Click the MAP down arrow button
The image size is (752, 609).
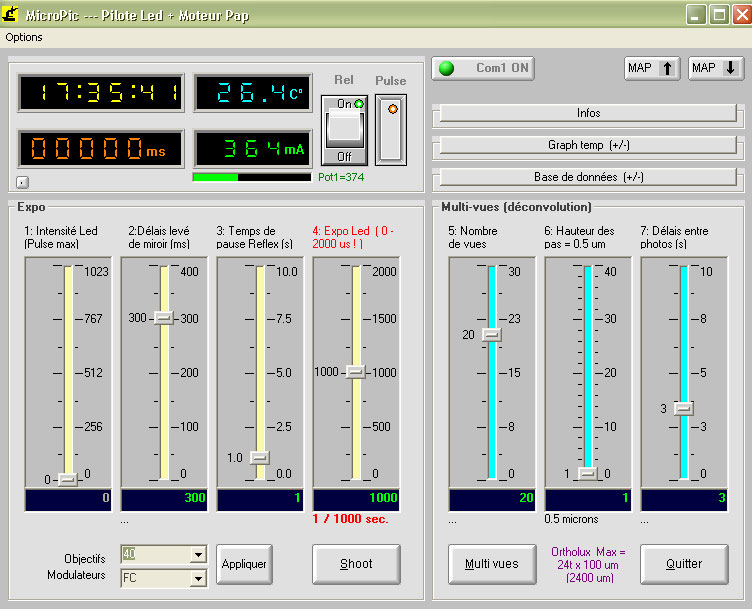(x=716, y=68)
